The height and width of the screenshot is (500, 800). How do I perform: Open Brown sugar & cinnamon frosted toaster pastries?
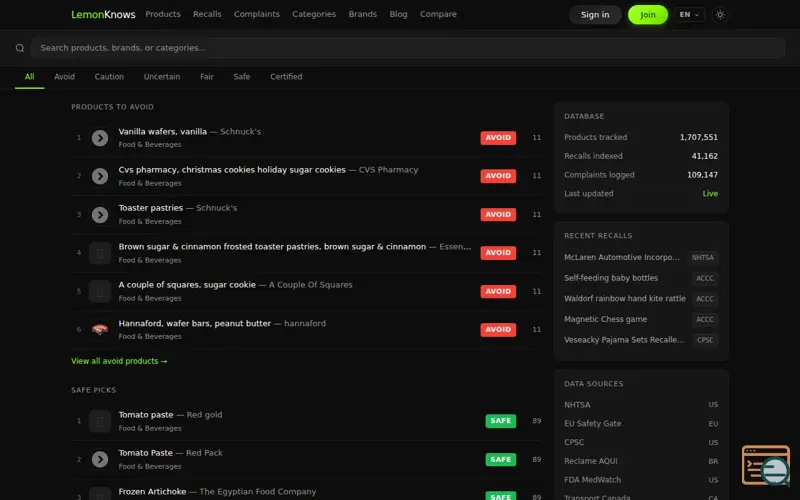point(272,246)
